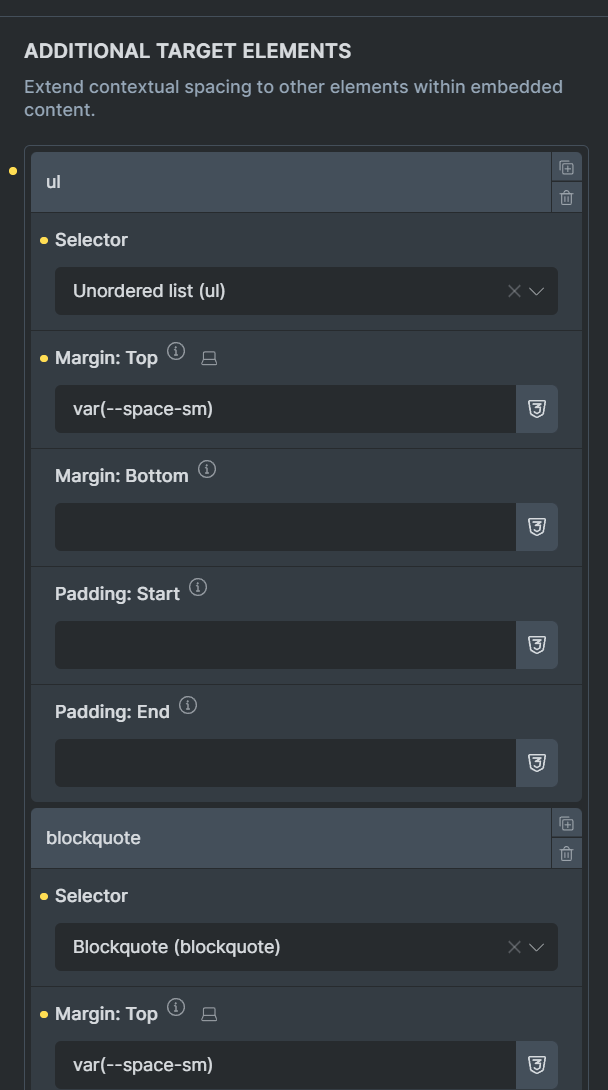Show info tooltip for ul Margin Top
608x1090 pixels.
coord(176,351)
